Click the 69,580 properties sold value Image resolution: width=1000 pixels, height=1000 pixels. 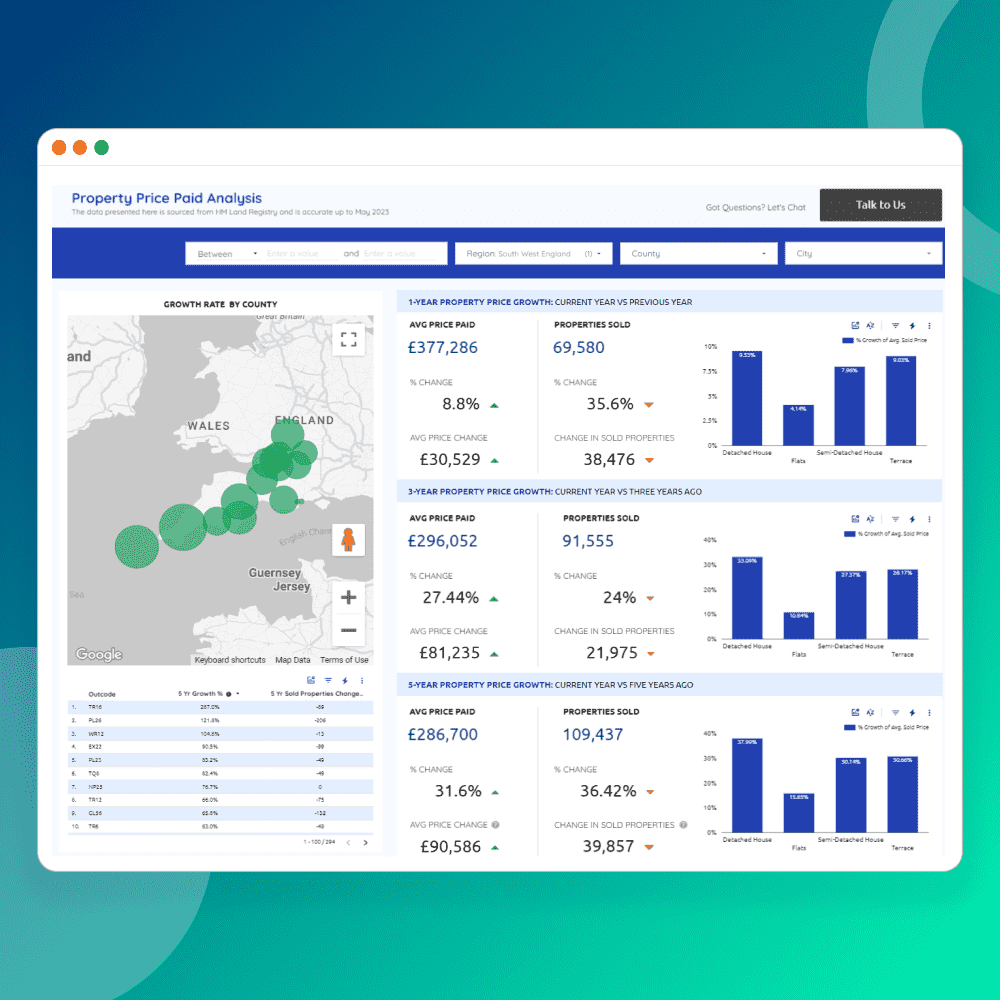(578, 348)
